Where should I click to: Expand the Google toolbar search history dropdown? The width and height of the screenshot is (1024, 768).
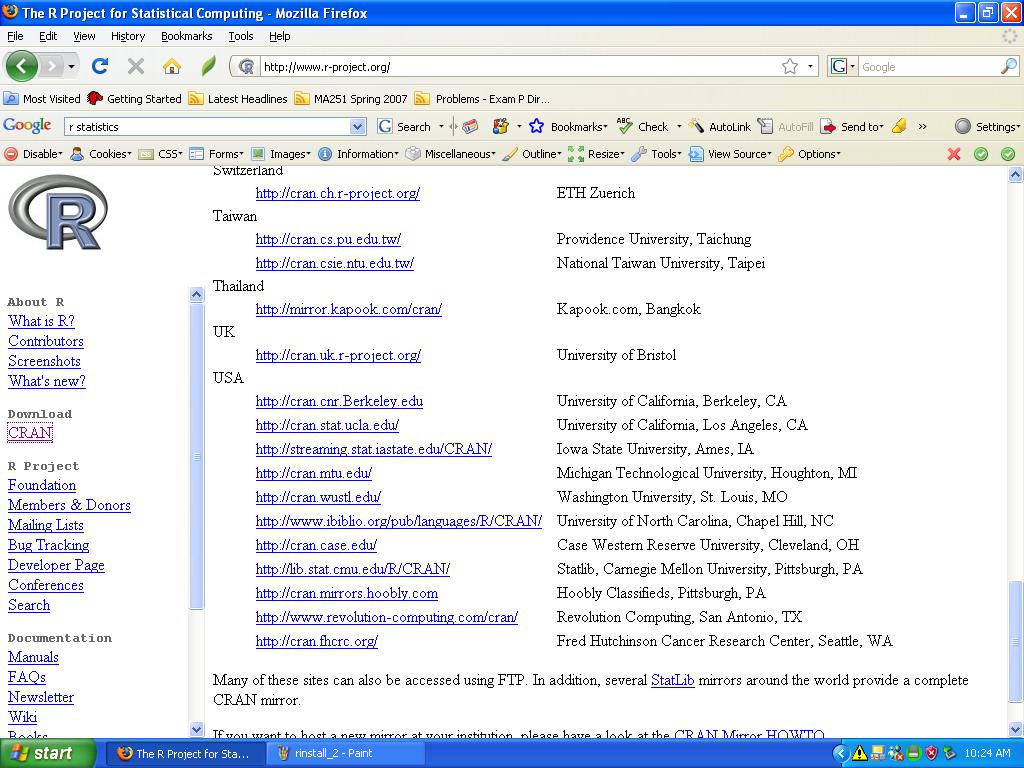pos(358,127)
